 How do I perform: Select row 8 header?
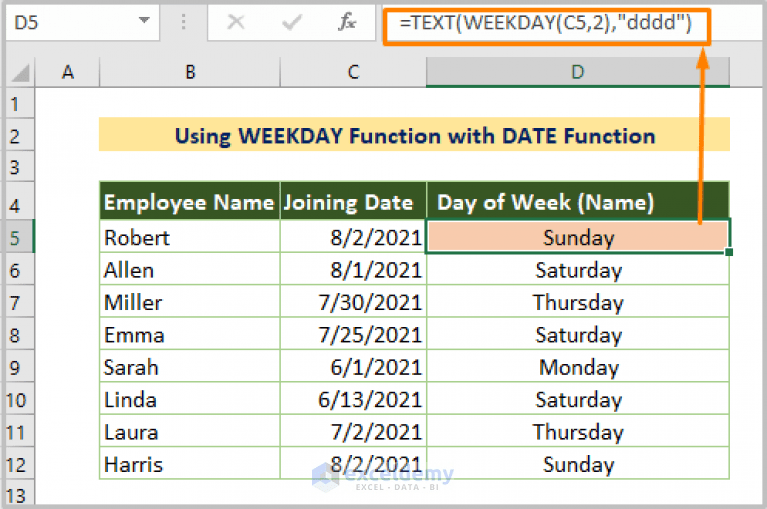pyautogui.click(x=20, y=334)
